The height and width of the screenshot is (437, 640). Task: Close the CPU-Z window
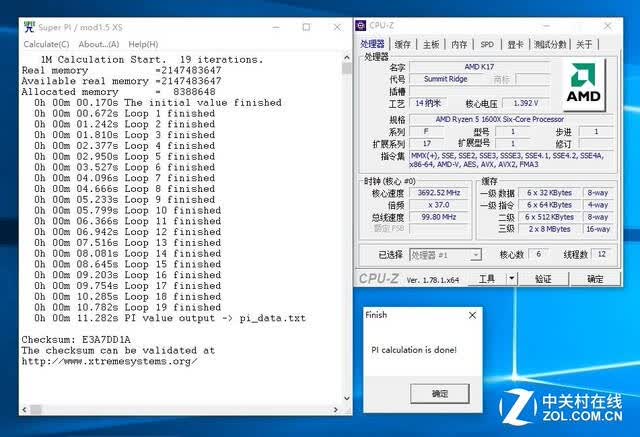pyautogui.click(x=608, y=26)
